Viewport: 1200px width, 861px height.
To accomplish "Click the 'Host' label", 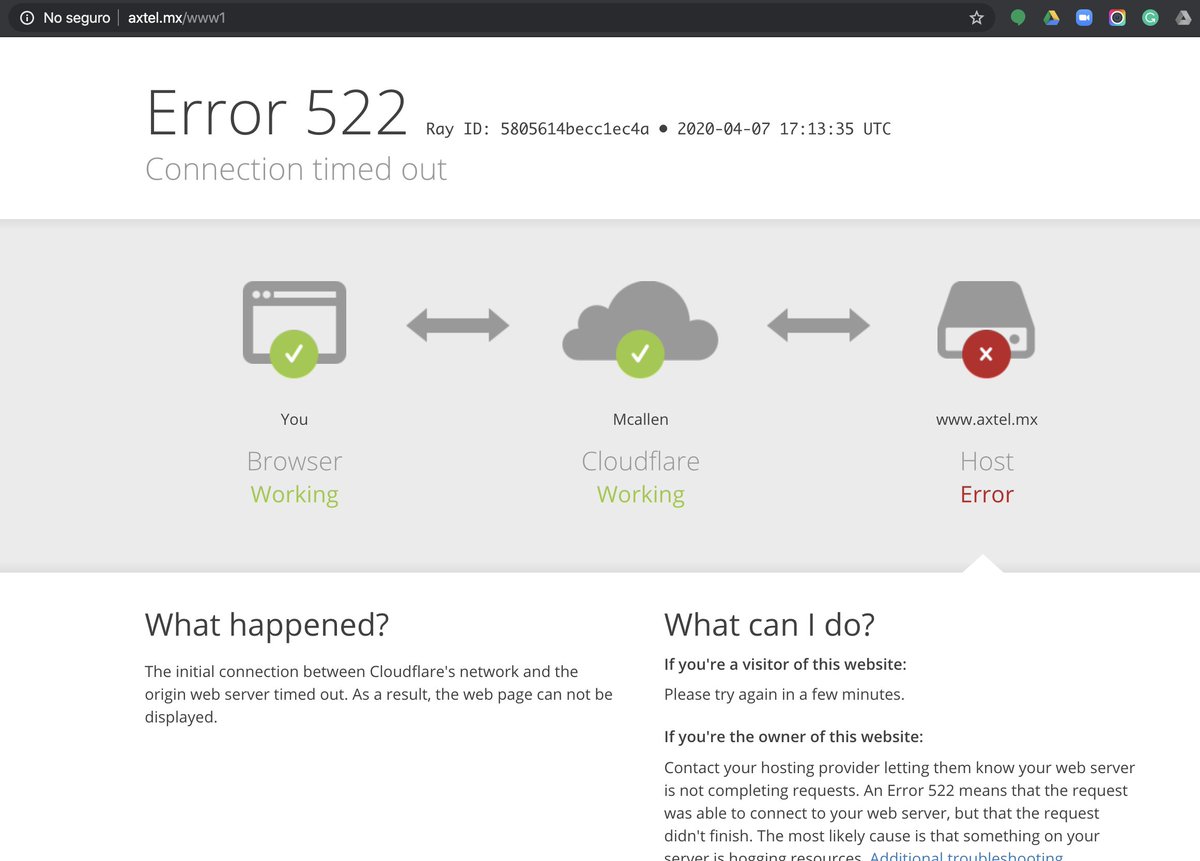I will pos(987,461).
